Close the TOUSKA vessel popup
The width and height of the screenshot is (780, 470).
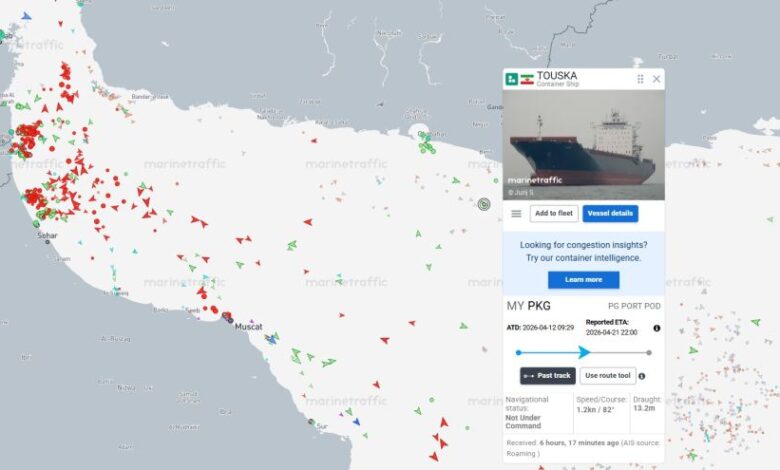tap(657, 79)
